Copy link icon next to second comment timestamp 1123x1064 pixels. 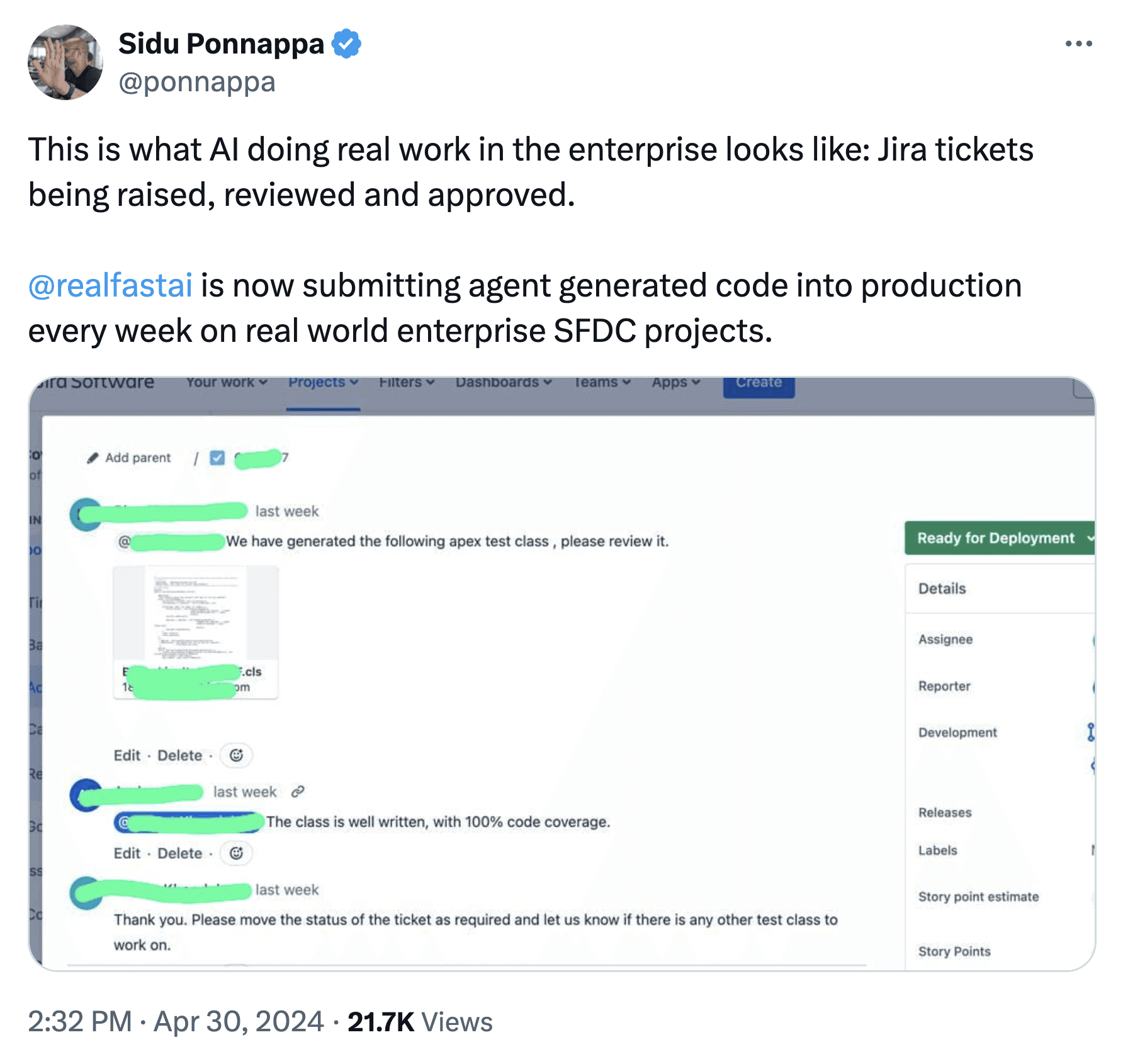pos(298,791)
